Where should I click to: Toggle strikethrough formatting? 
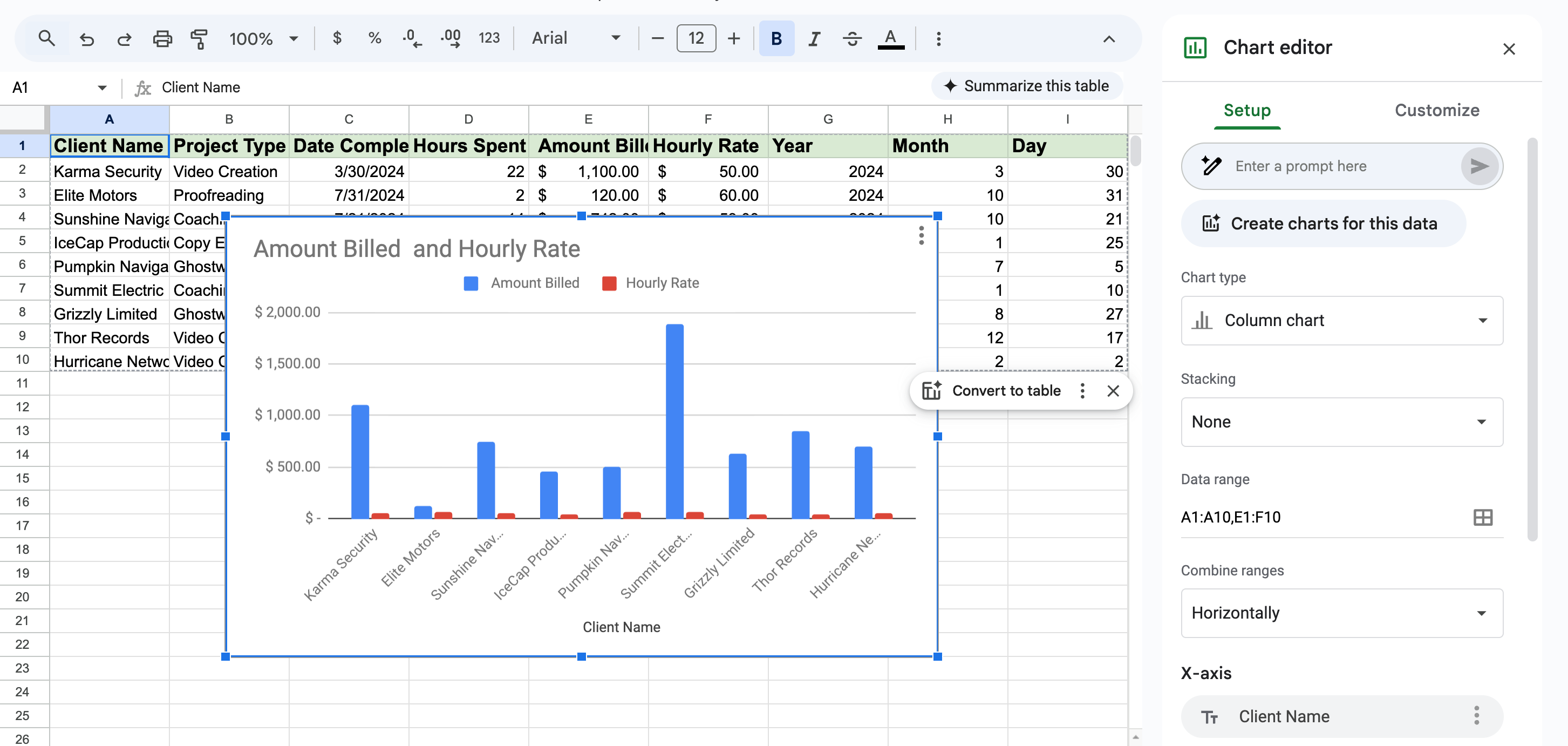852,38
